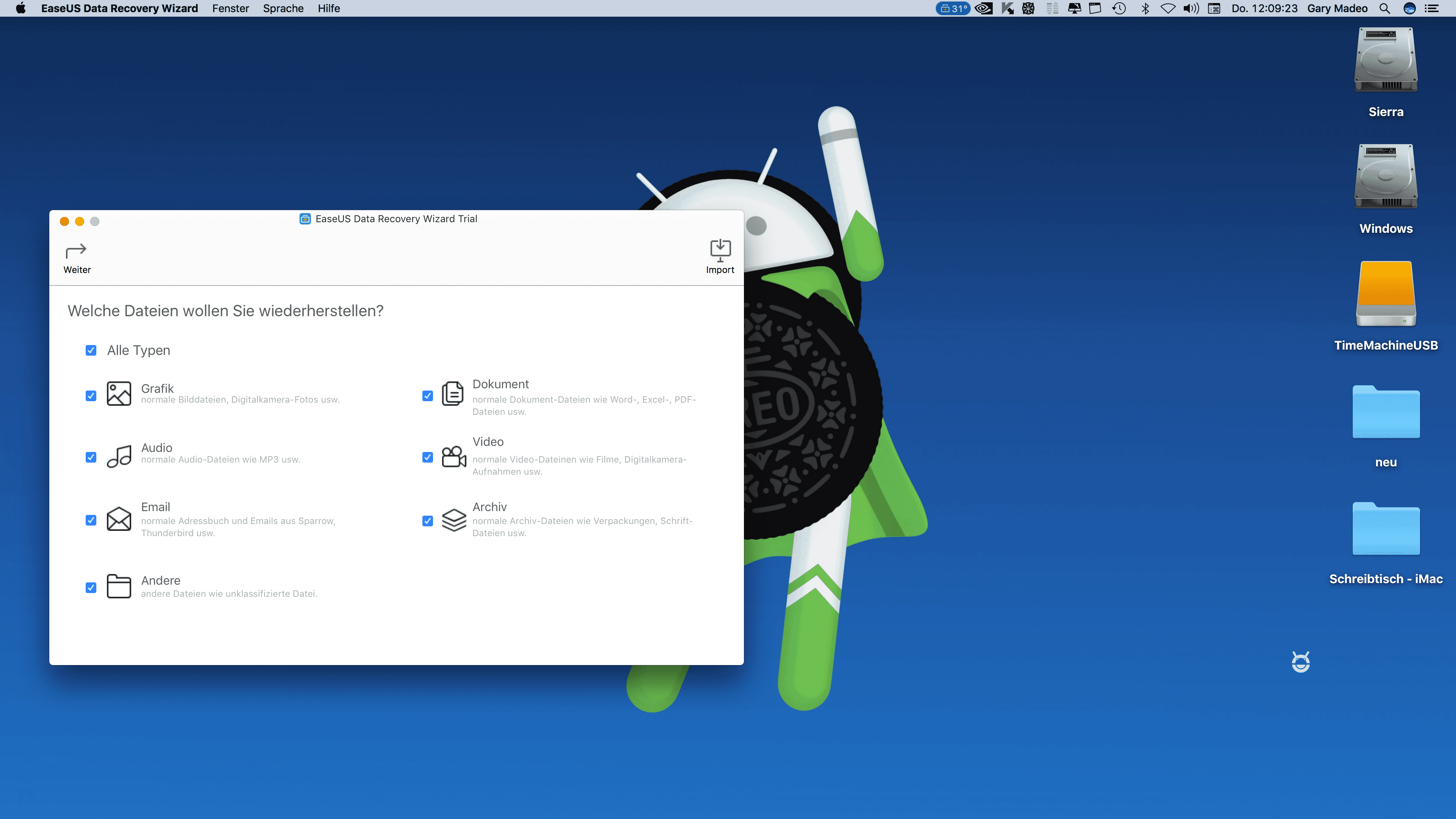1456x819 pixels.
Task: Open the Bluetooth menu
Action: point(1145,8)
